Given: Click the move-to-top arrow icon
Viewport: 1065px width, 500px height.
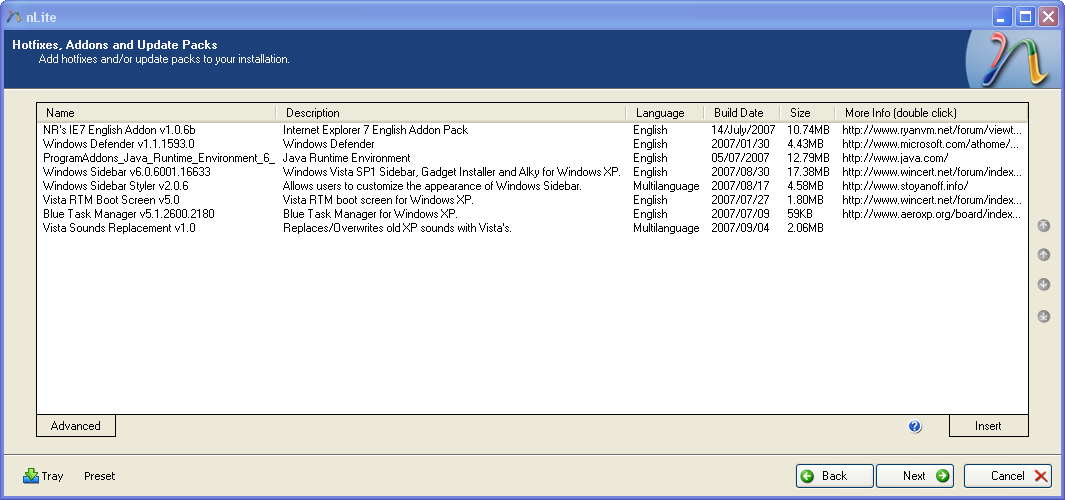Looking at the screenshot, I should click(1043, 225).
